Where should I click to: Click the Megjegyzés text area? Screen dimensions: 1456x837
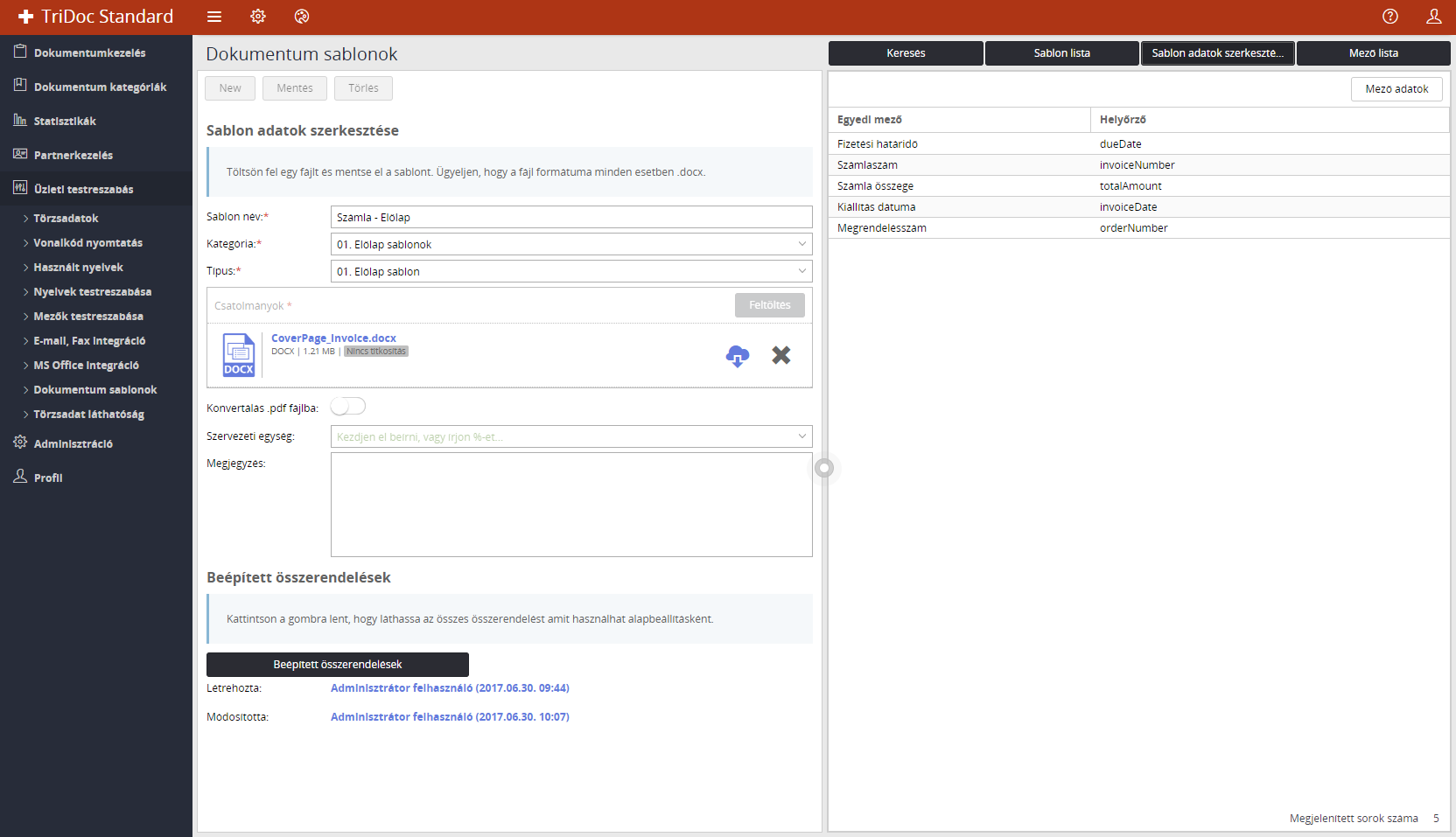coord(571,505)
